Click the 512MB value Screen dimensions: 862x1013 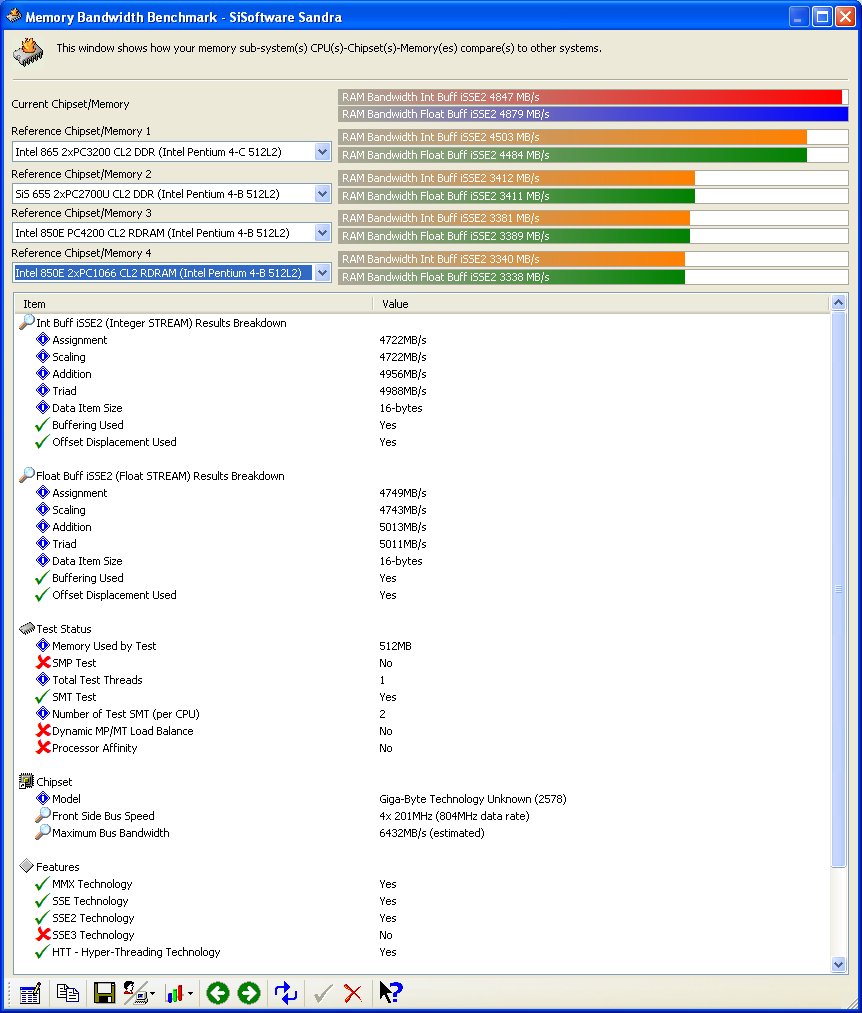[x=395, y=646]
